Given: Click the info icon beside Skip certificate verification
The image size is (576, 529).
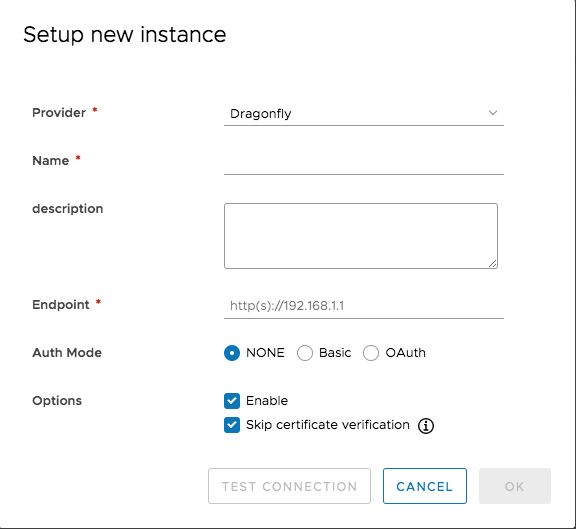Looking at the screenshot, I should click(426, 426).
